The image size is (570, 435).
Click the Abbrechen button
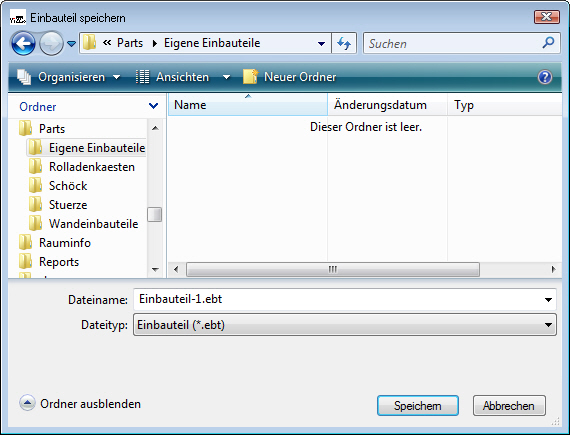click(509, 406)
